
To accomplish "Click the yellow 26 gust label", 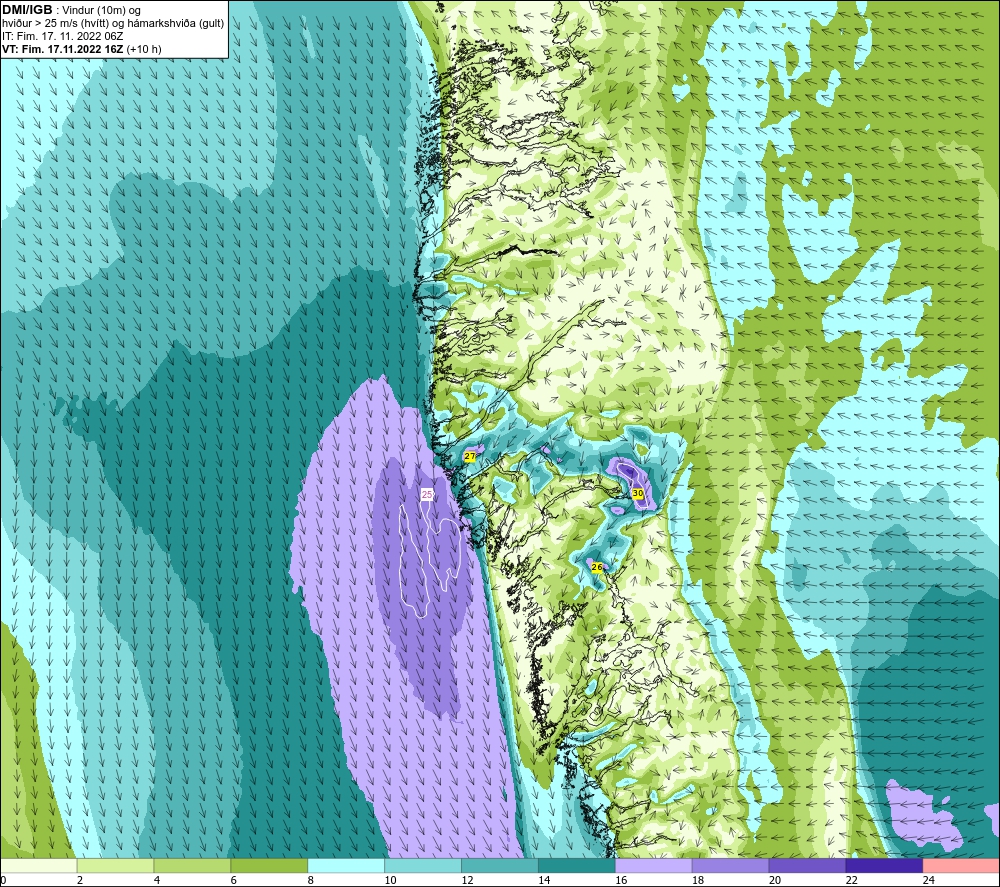I will click(x=597, y=567).
